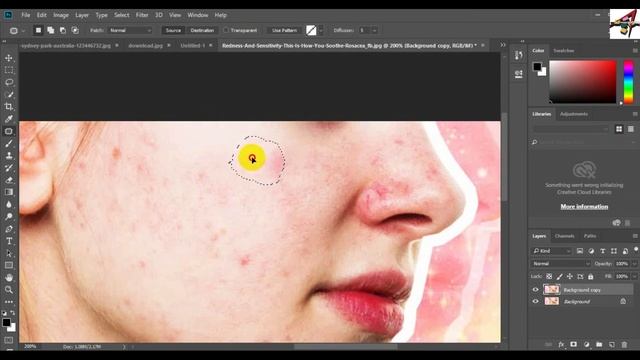Toggle Lock image pixels brush icon
Viewport: 640px width, 360px height.
[560, 276]
